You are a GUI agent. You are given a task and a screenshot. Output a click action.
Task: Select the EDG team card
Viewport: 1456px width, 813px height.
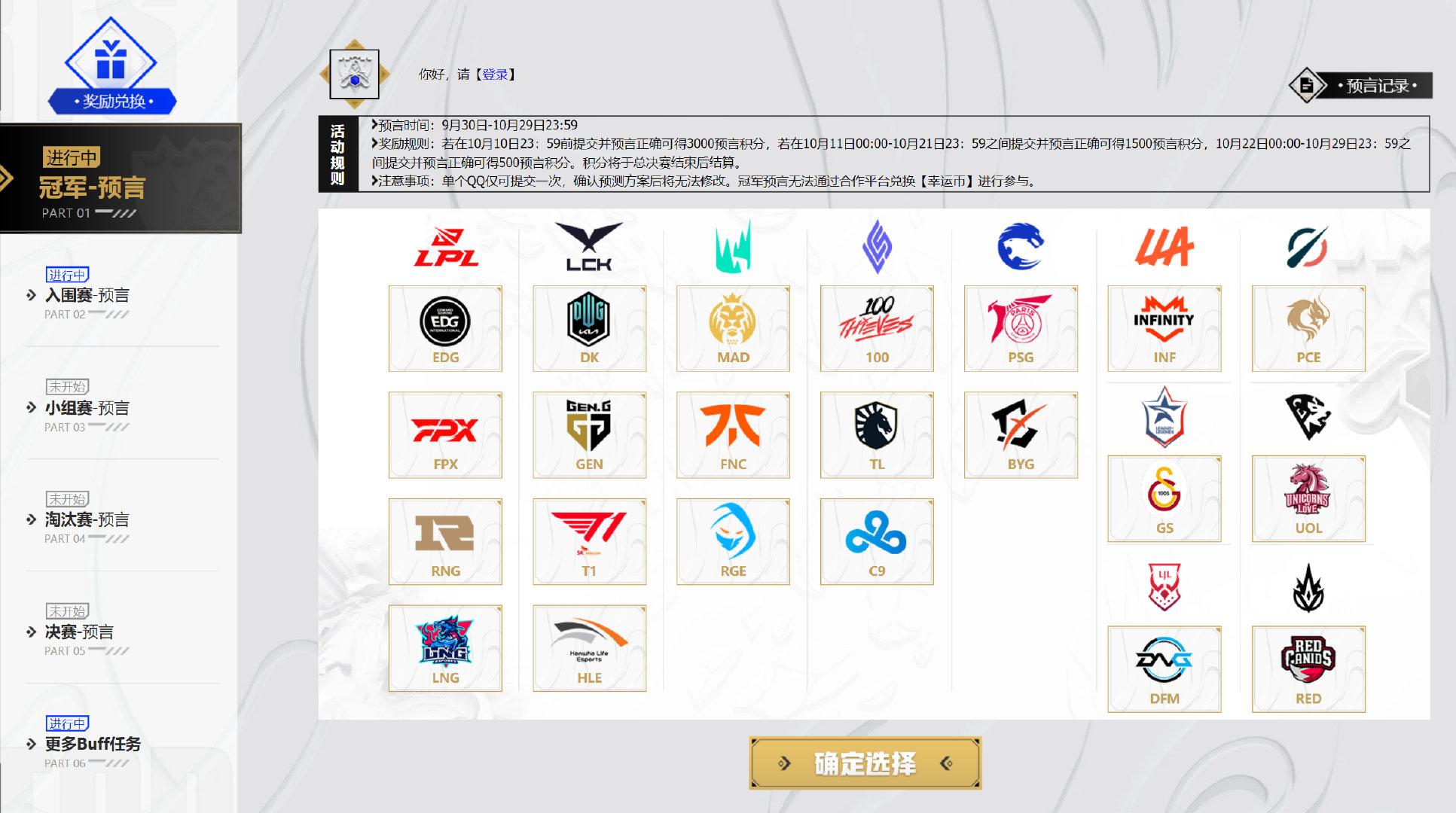tap(445, 328)
